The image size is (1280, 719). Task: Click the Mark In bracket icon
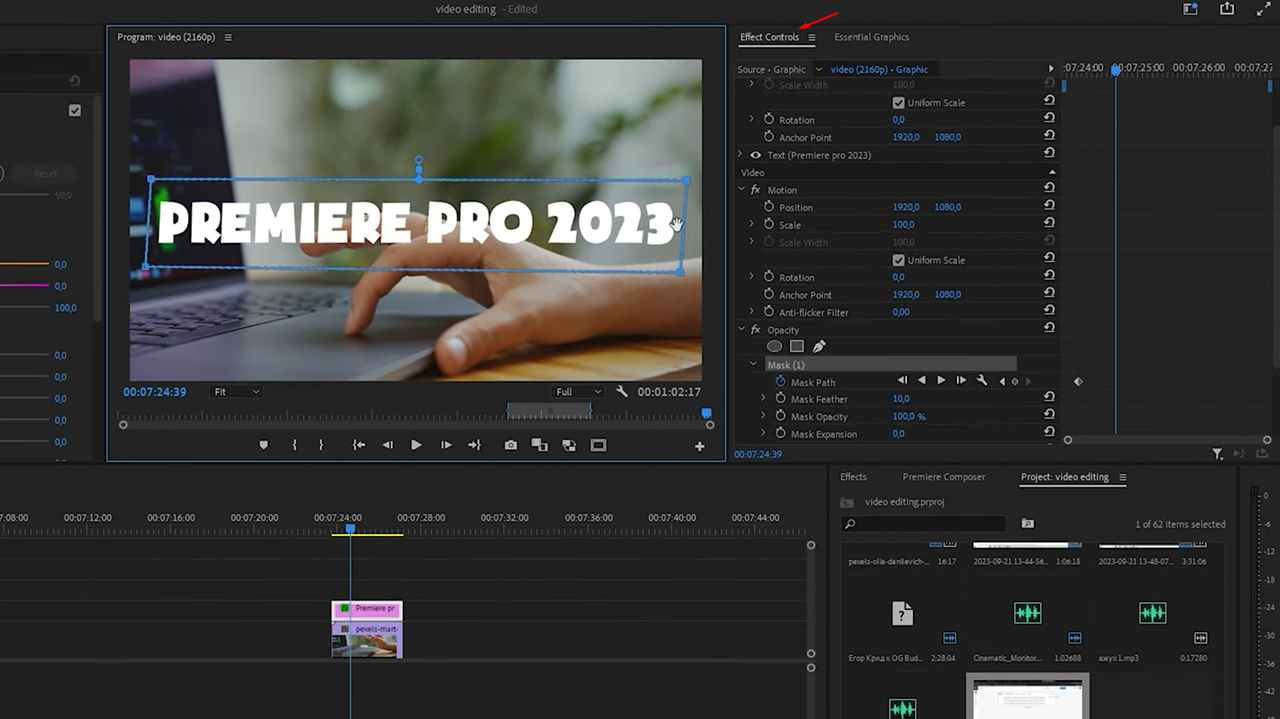click(x=294, y=445)
